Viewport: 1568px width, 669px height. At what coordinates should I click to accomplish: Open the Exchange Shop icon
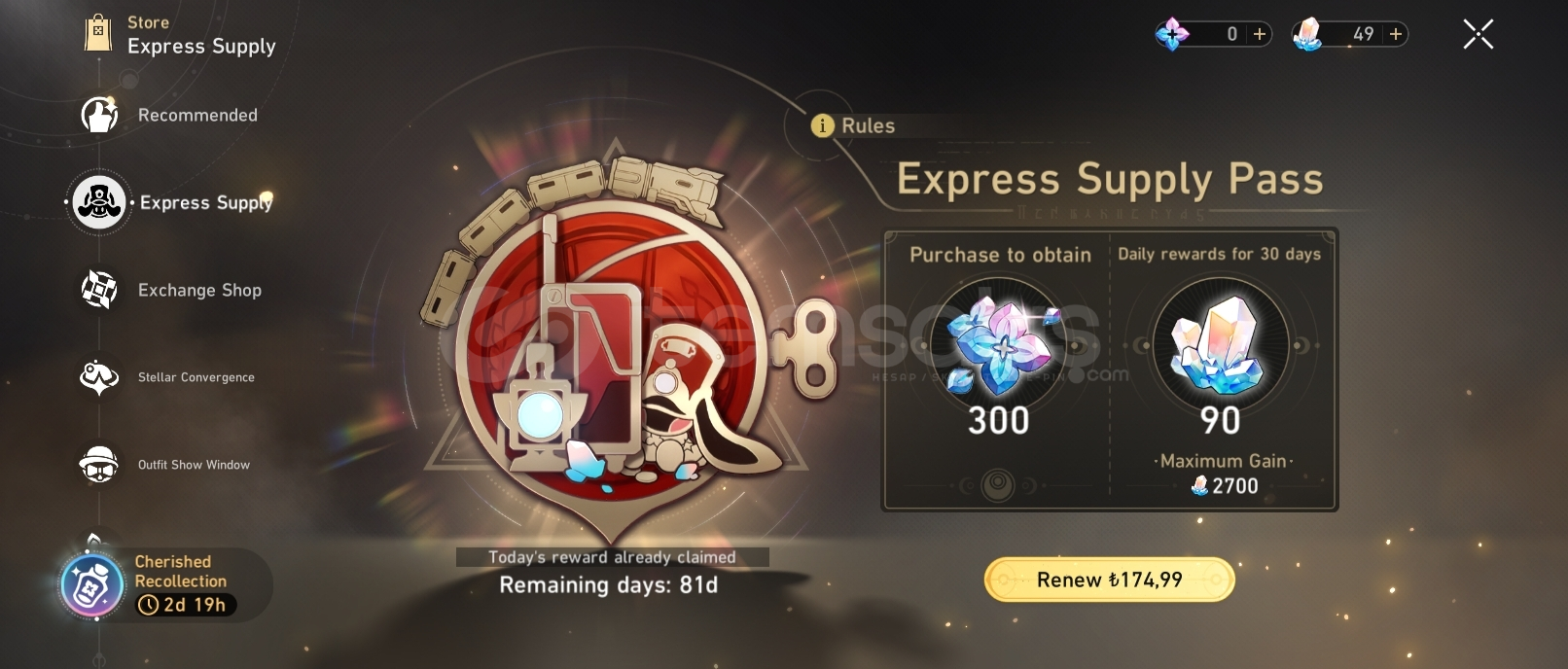[99, 290]
